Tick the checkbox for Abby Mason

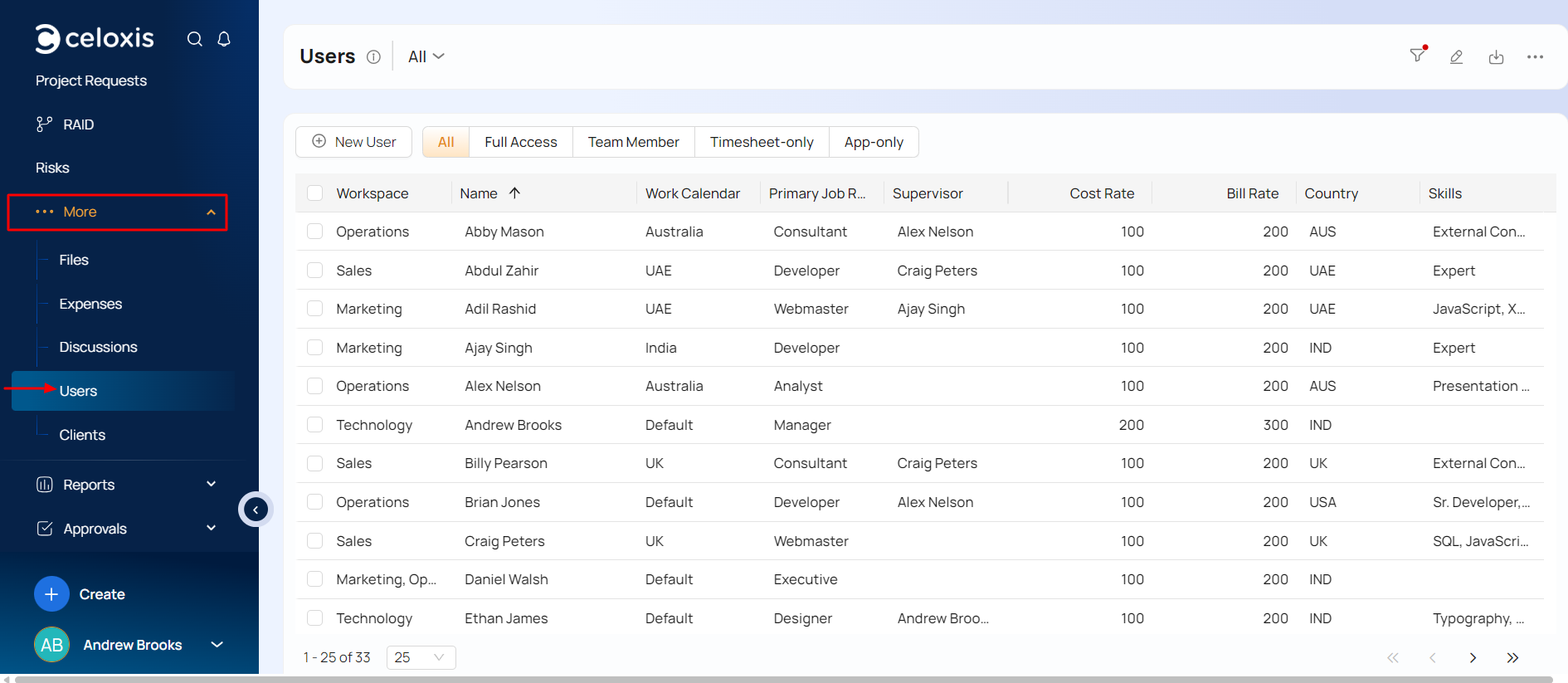315,232
